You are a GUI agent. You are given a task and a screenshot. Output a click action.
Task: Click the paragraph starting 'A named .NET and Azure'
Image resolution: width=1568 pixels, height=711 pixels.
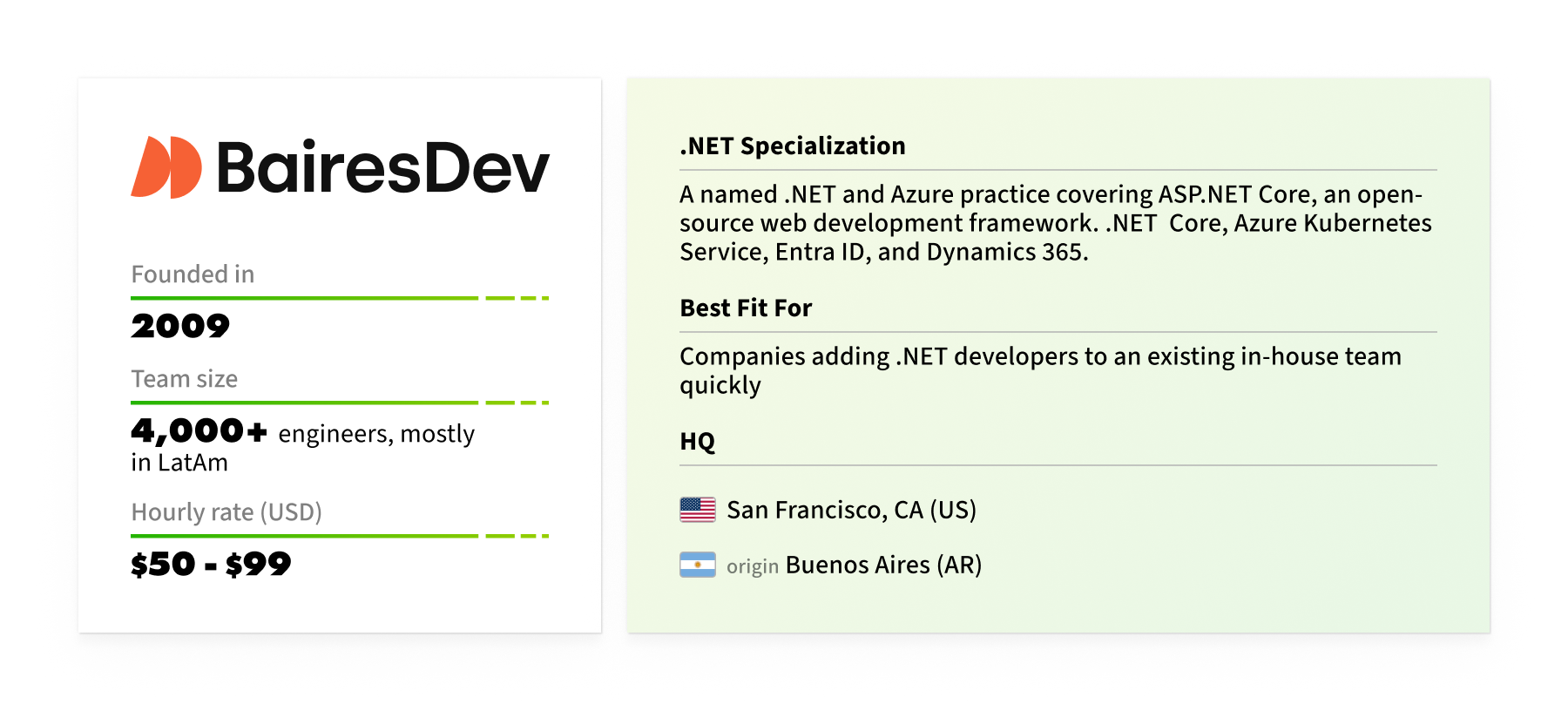tap(1056, 223)
